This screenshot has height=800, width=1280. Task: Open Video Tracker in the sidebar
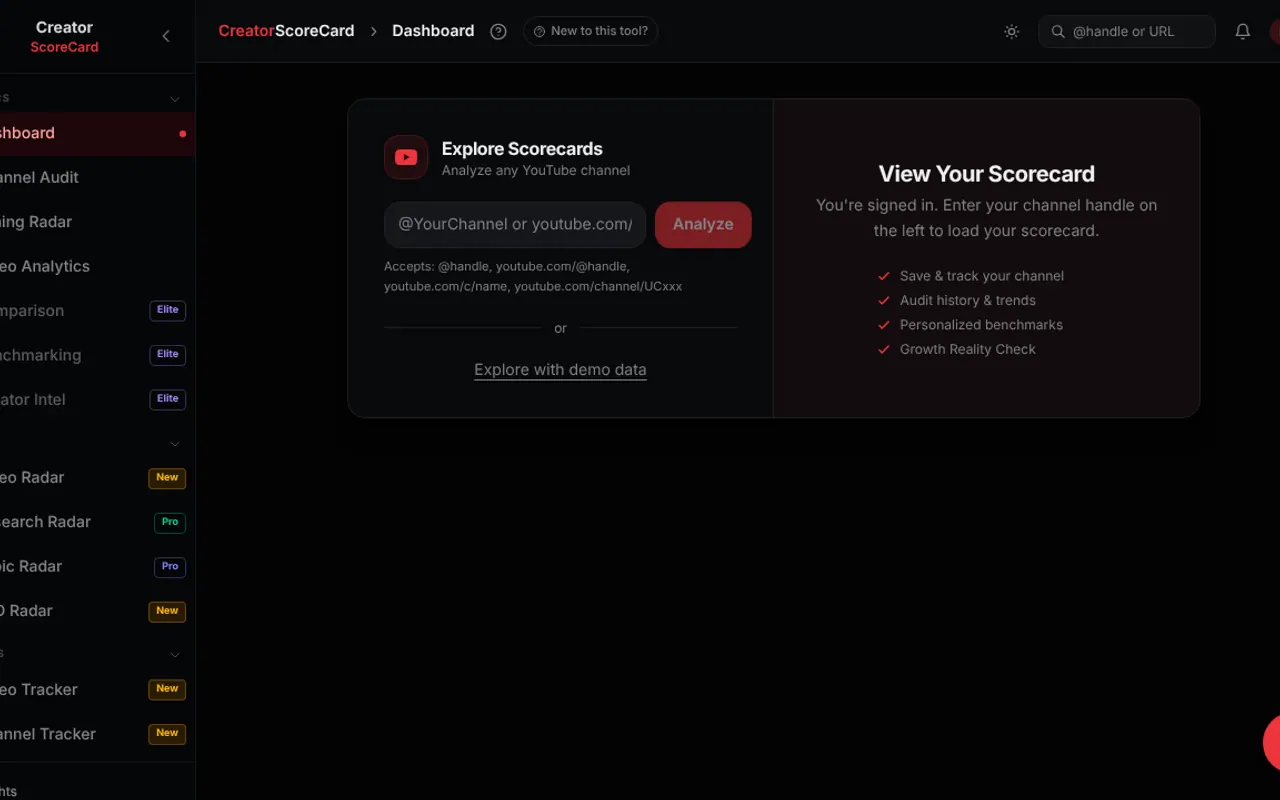tap(93, 689)
